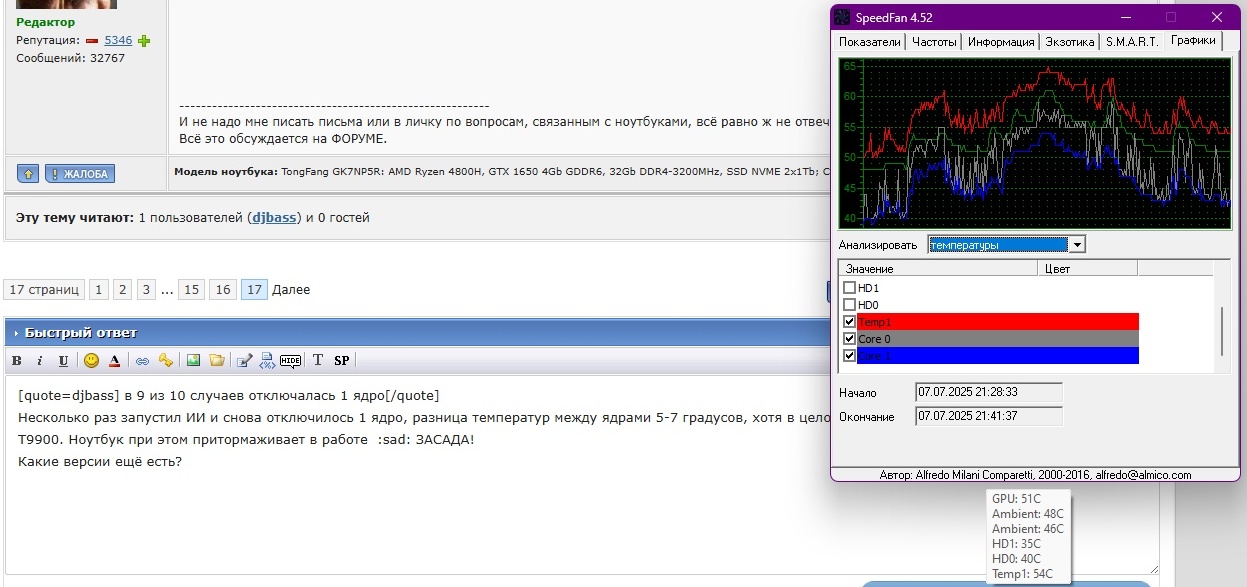Viewport: 1247px width, 587px height.
Task: Go to forum page 3
Action: [146, 290]
